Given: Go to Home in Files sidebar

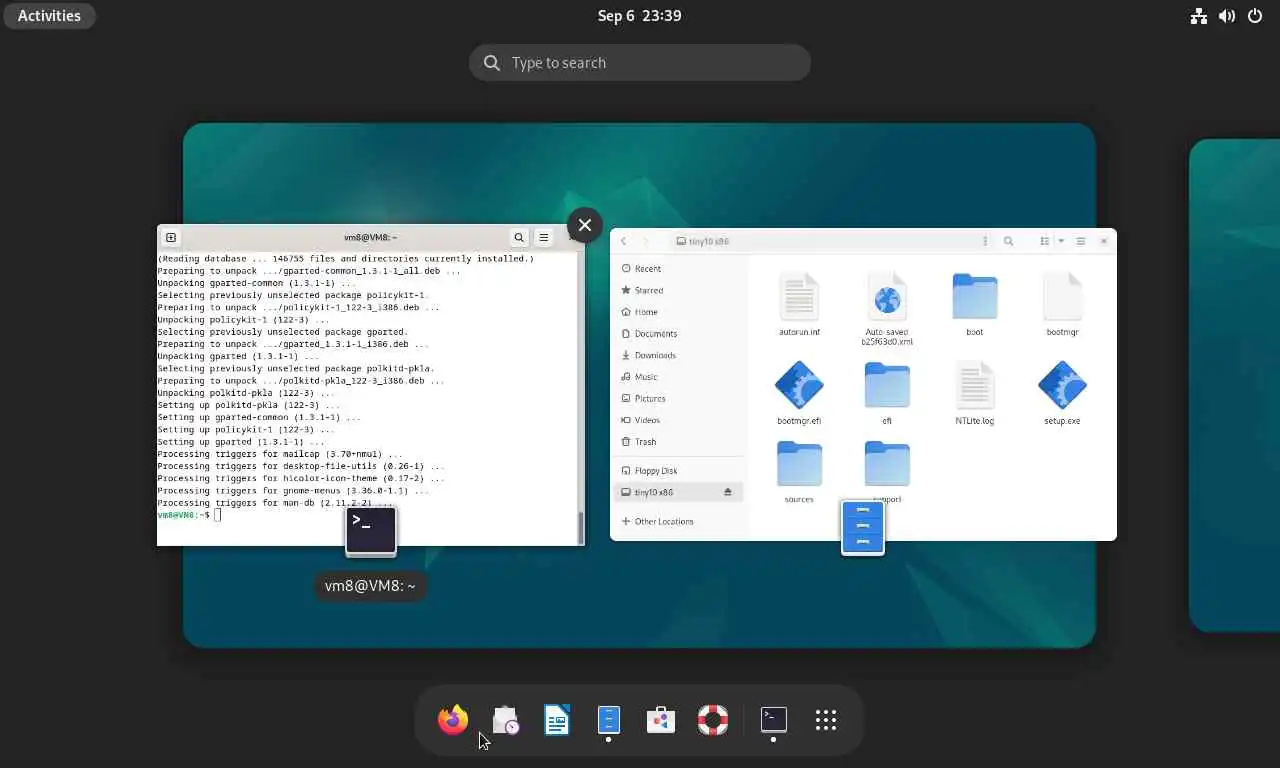Looking at the screenshot, I should 678,312.
